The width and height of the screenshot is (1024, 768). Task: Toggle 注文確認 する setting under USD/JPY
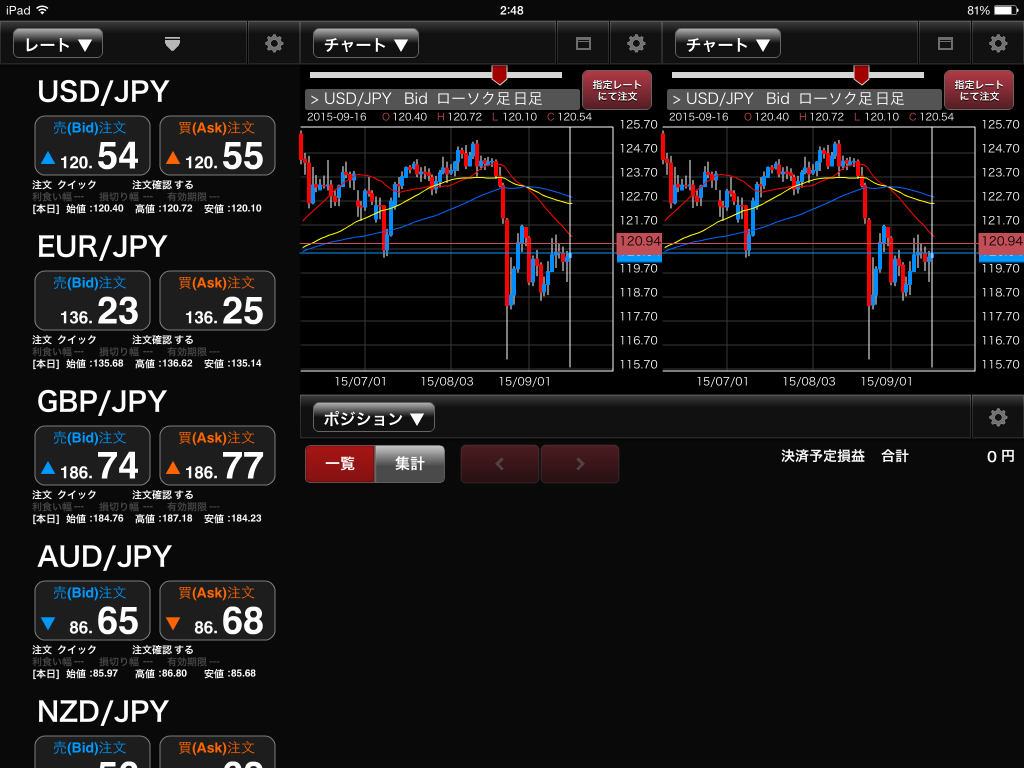[163, 185]
